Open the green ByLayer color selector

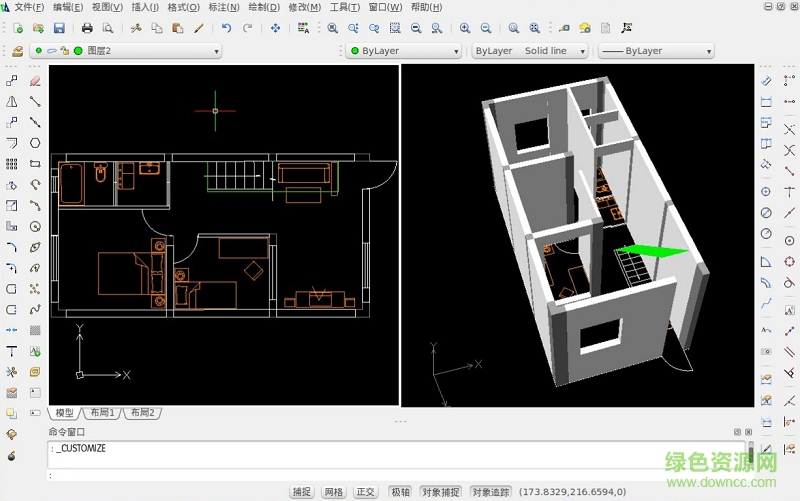click(x=404, y=51)
